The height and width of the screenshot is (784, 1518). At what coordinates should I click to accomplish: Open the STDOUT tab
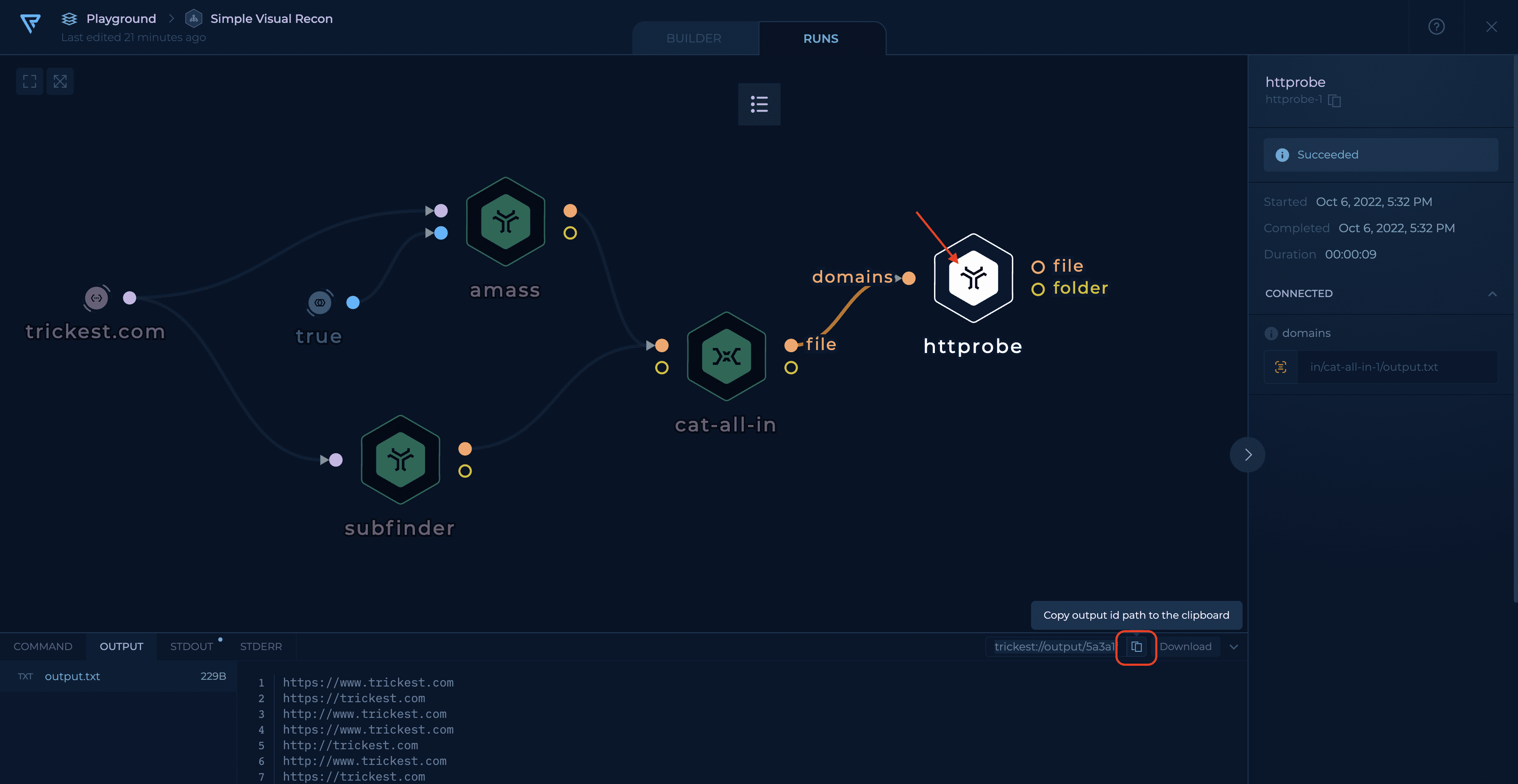pyautogui.click(x=192, y=647)
